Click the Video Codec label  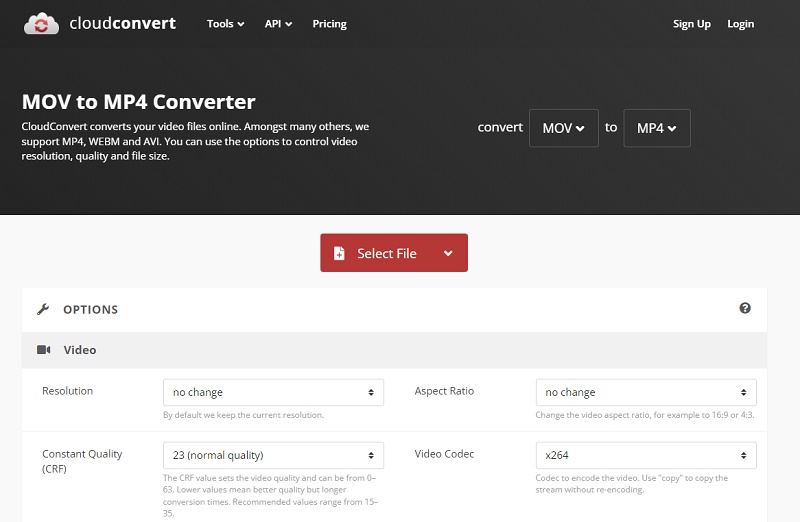[444, 454]
